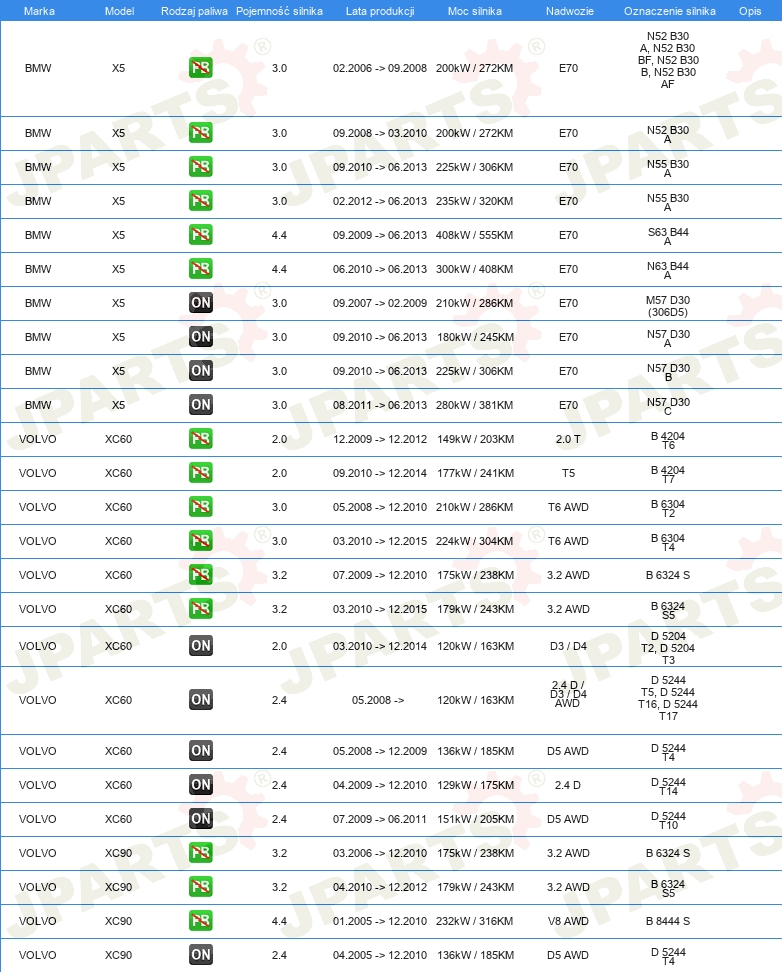Select ON diesel icon in N57 D30 B row
The image size is (782, 972).
[x=200, y=371]
